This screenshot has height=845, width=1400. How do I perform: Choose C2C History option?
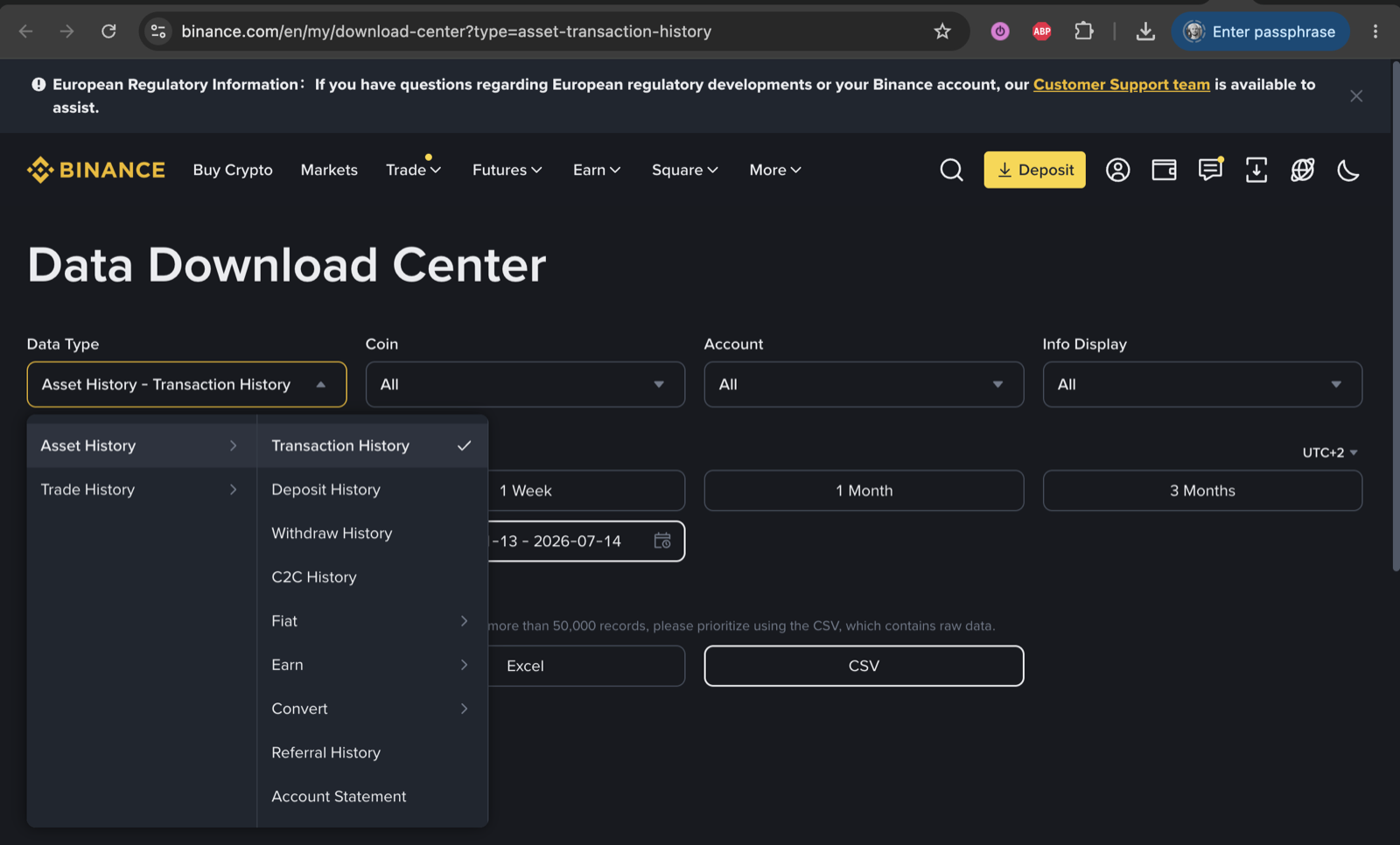coord(373,576)
